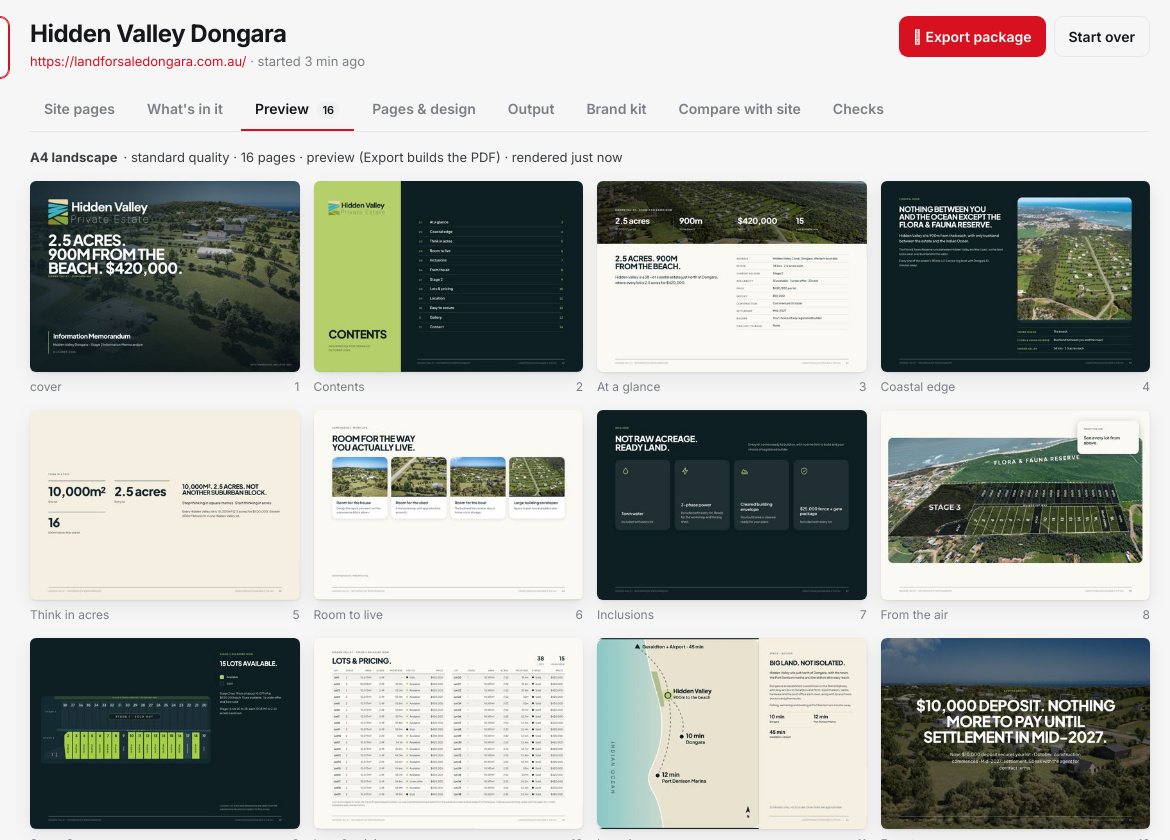This screenshot has height=840, width=1170.
Task: Go to the Pages & design tab
Action: 424,109
